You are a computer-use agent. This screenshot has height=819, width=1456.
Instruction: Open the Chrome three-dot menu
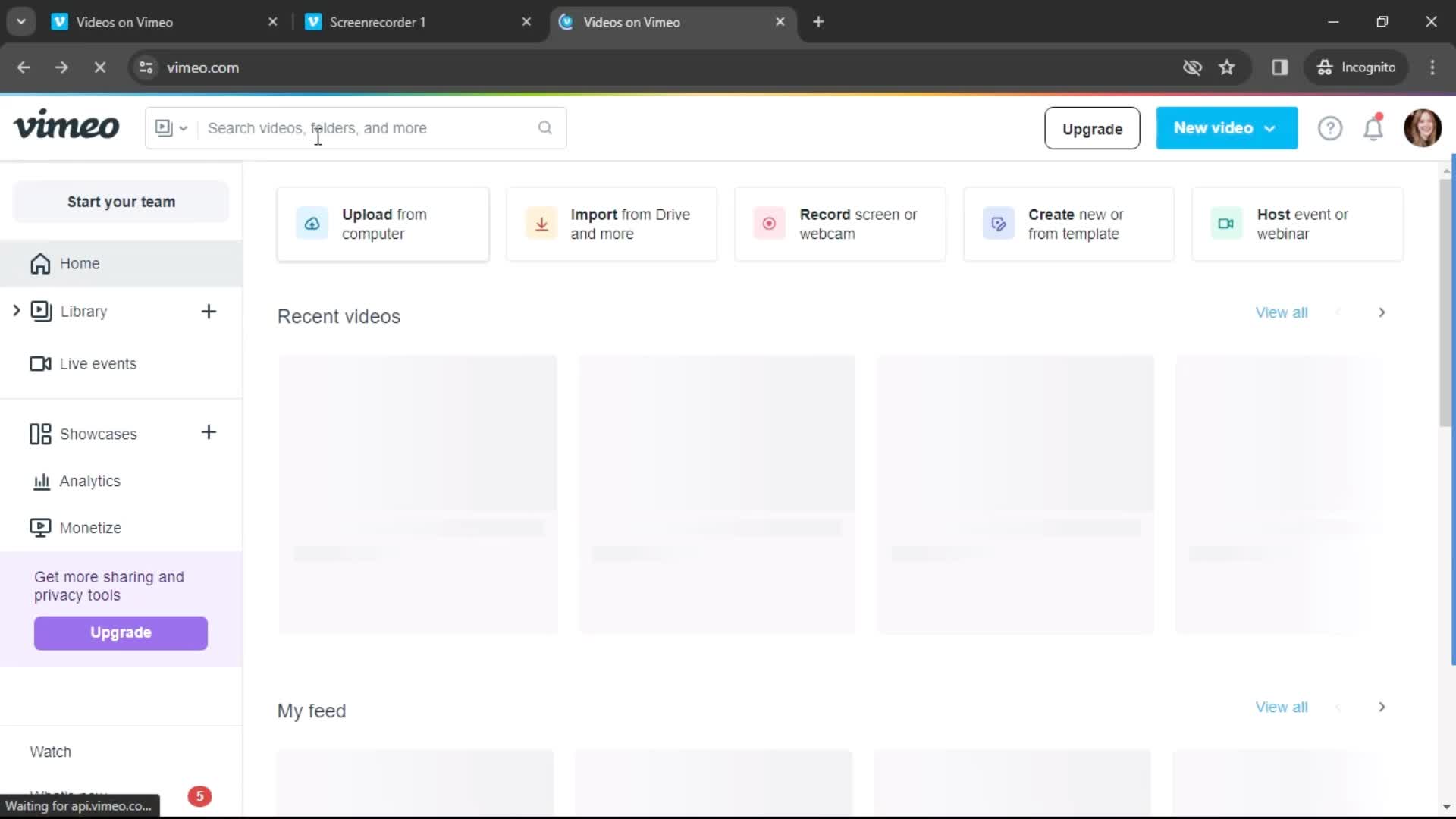(x=1432, y=67)
